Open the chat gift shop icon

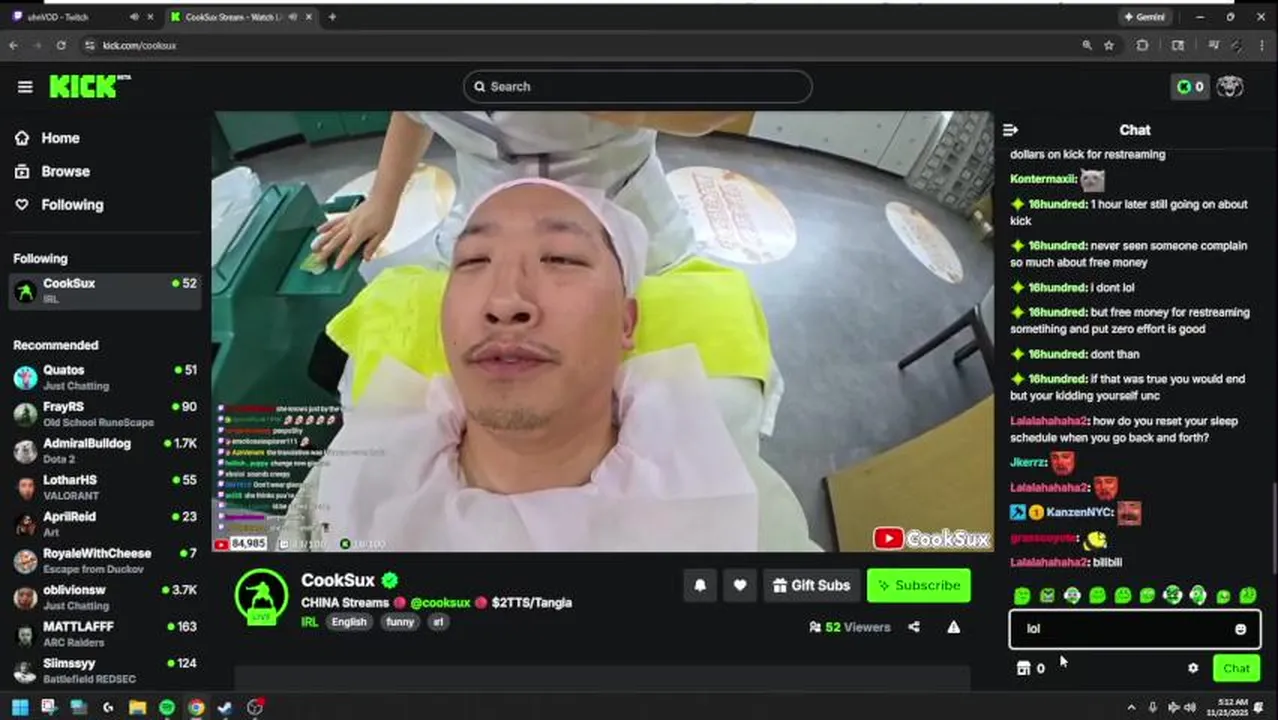[1023, 669]
